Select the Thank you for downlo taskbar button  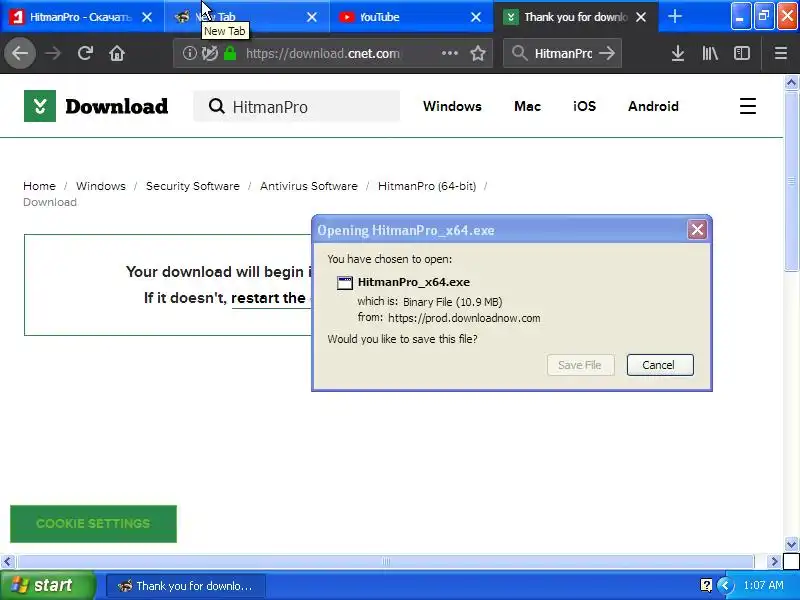click(186, 586)
